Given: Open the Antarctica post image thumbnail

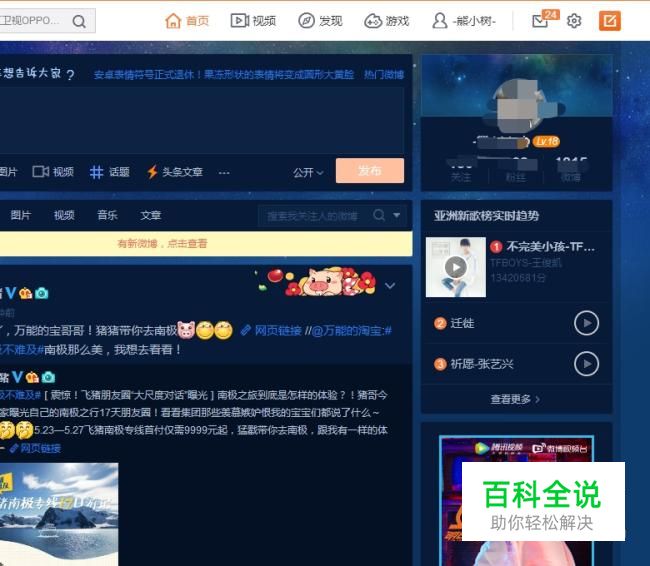Looking at the screenshot, I should pyautogui.click(x=59, y=514).
